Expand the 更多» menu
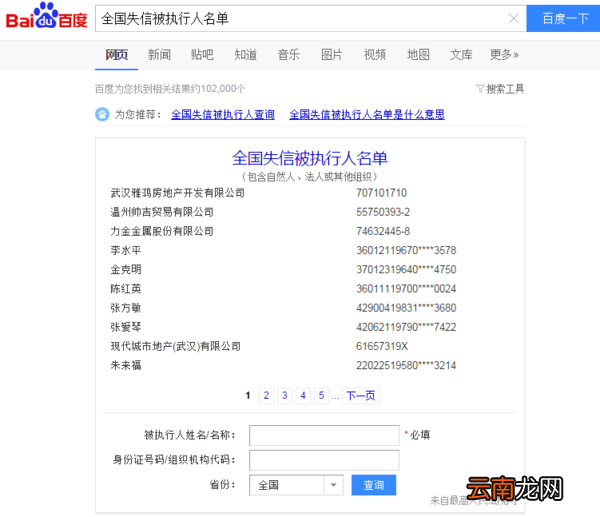This screenshot has width=600, height=517. pos(504,55)
